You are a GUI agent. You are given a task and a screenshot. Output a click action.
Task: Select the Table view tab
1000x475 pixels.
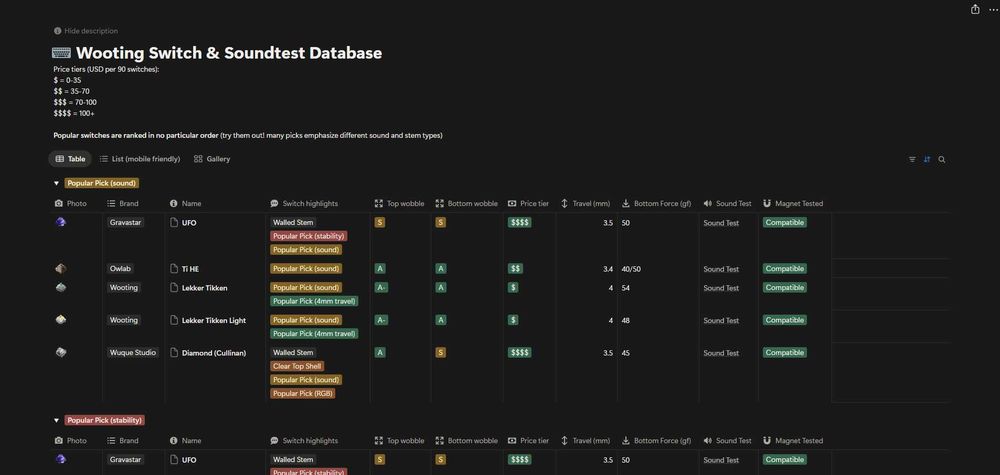70,159
